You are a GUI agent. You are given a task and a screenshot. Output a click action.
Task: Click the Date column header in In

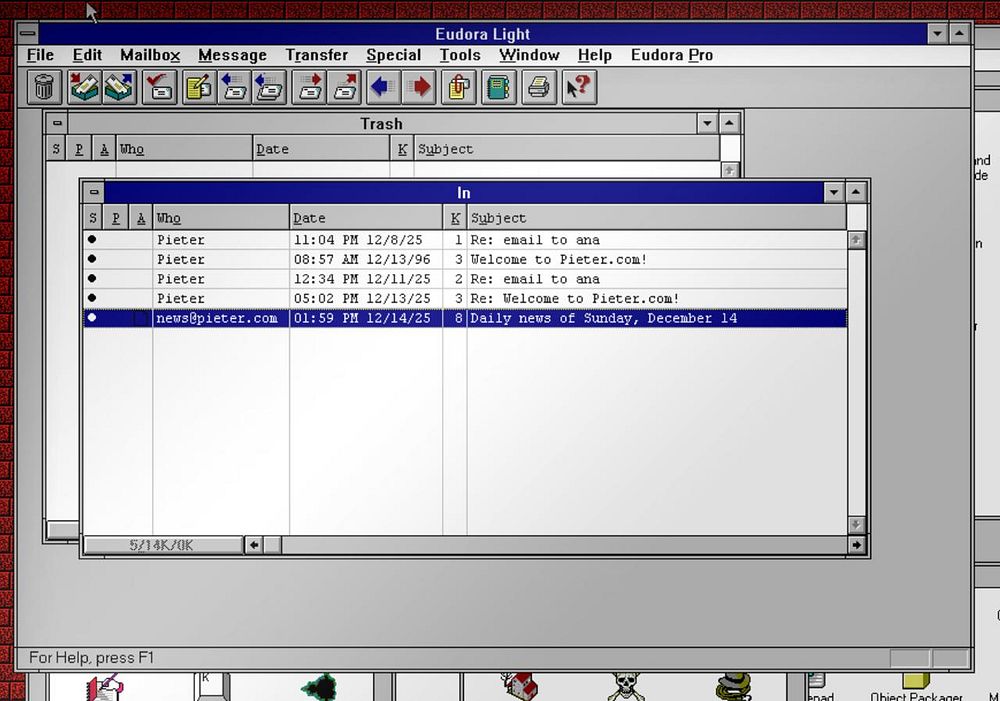click(365, 218)
